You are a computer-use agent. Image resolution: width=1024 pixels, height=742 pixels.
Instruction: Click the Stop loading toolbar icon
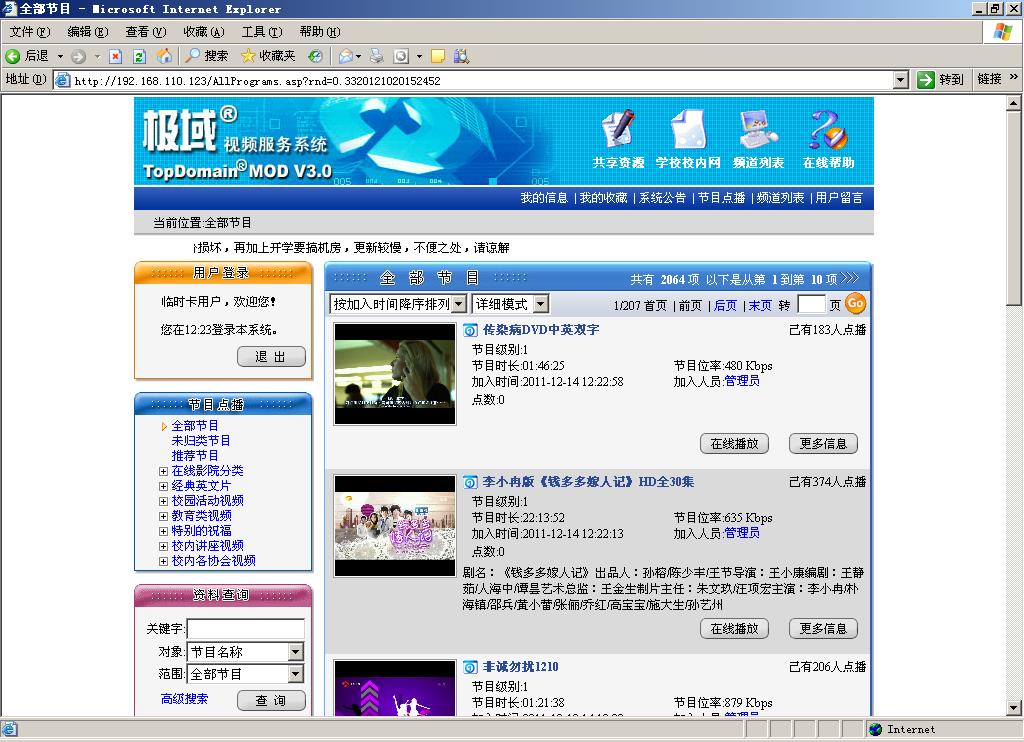116,56
